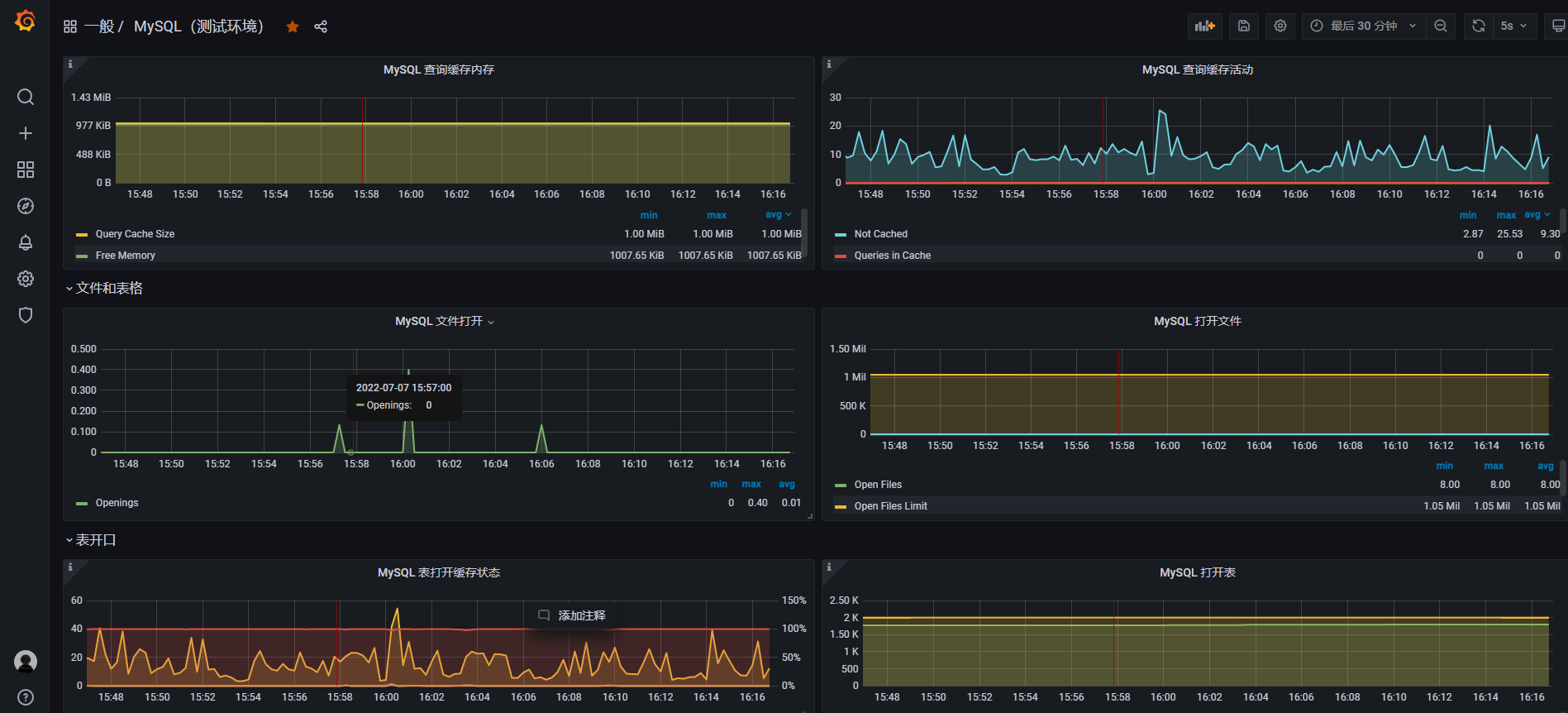Toggle the Query Cache Size series
Viewport: 1568px width, 713px height.
point(135,234)
